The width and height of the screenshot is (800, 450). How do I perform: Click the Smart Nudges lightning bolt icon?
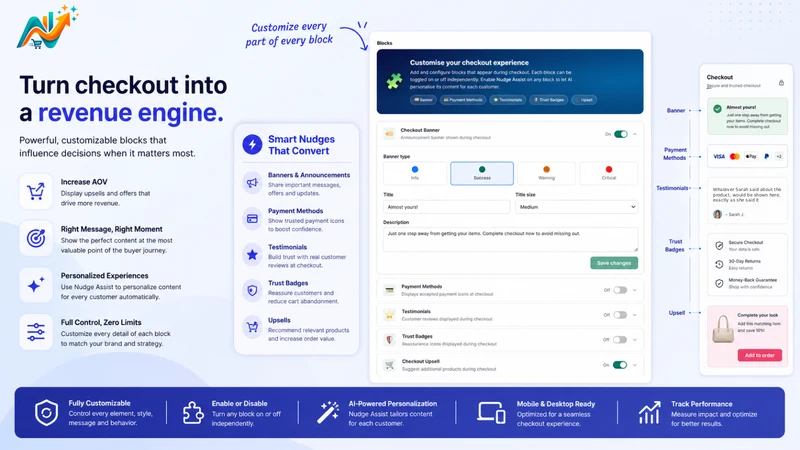tap(252, 144)
